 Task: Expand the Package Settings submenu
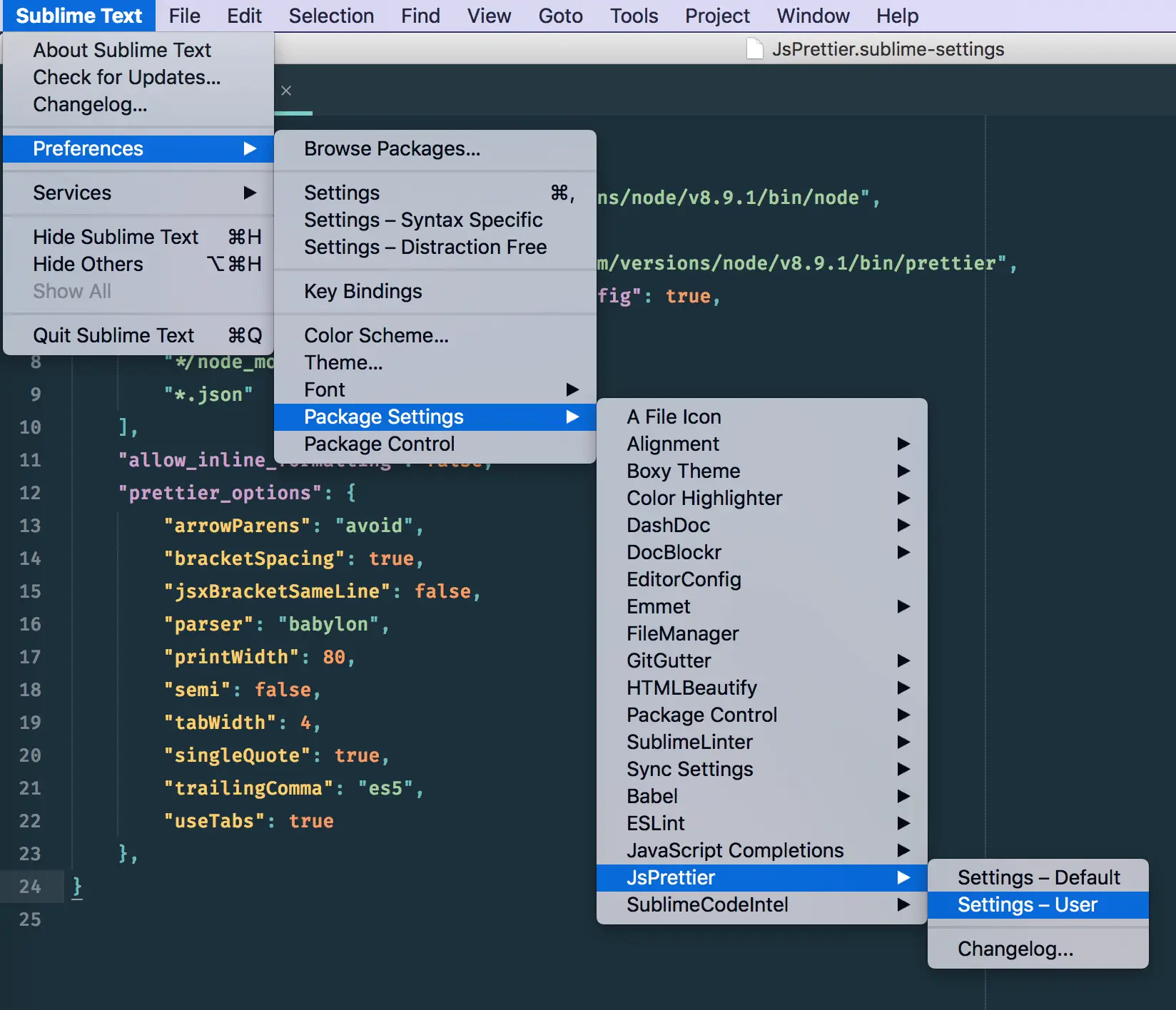(435, 417)
